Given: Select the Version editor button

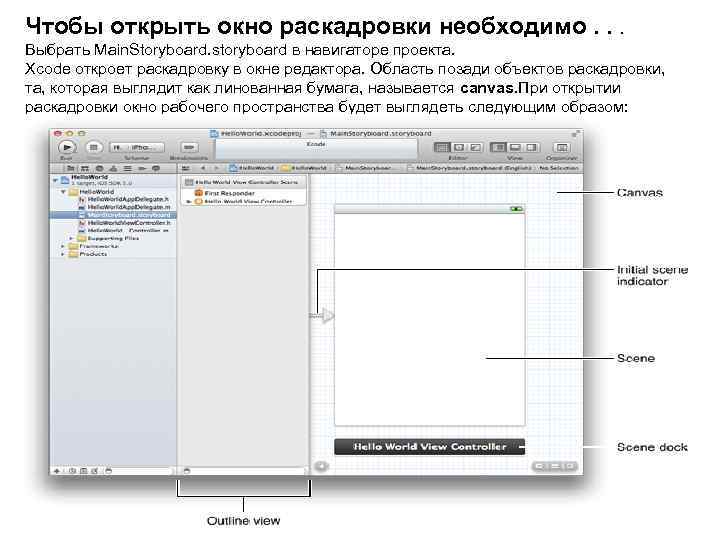Looking at the screenshot, I should 475,147.
